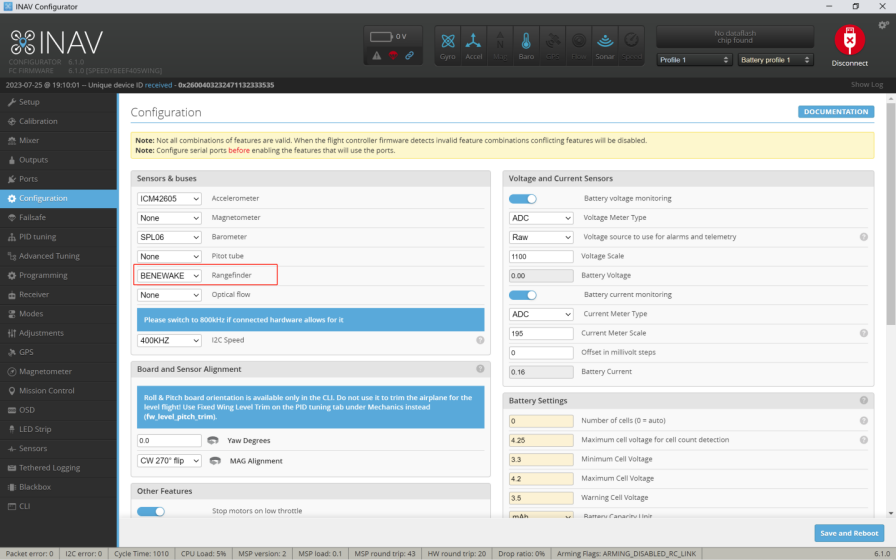Screen dimensions: 896x560
Task: Click the vertical scrollbar of Configuration page
Action: (x=890, y=214)
